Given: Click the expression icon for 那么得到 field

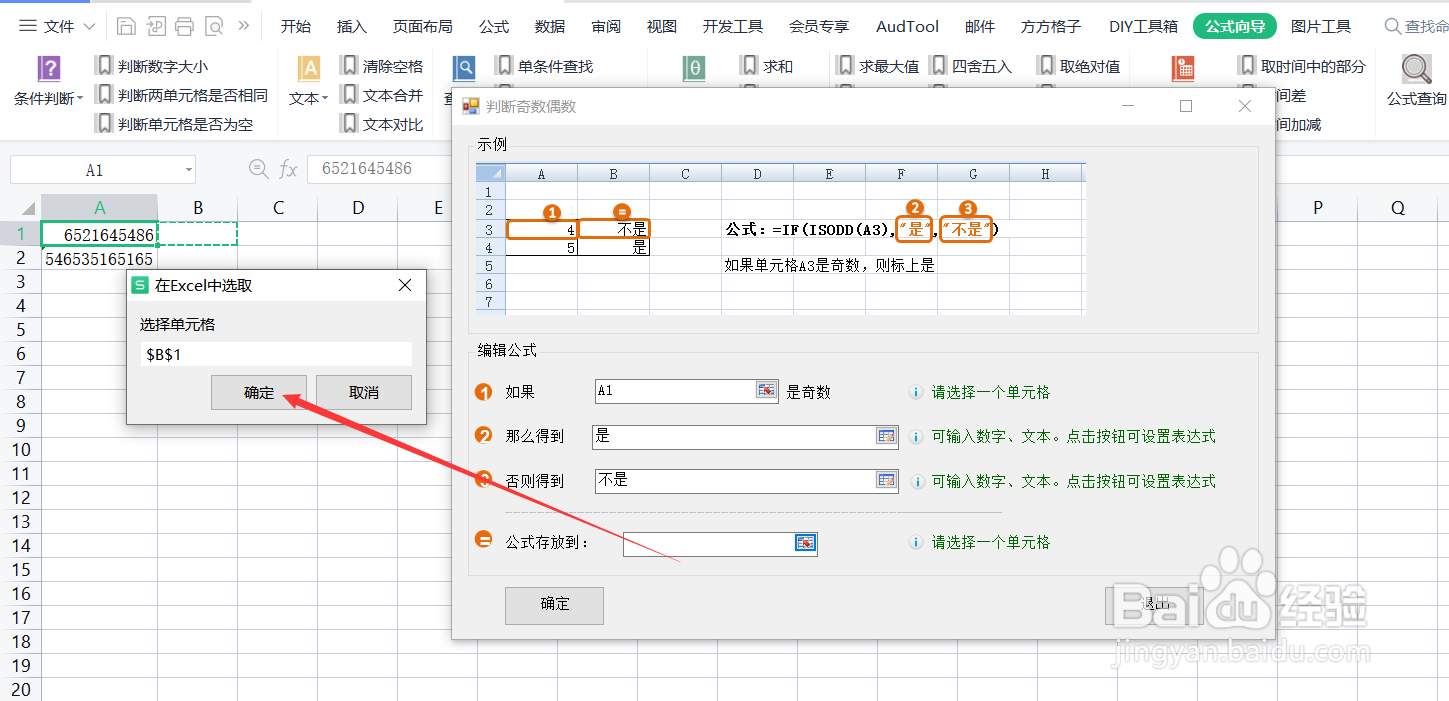Looking at the screenshot, I should coord(886,436).
